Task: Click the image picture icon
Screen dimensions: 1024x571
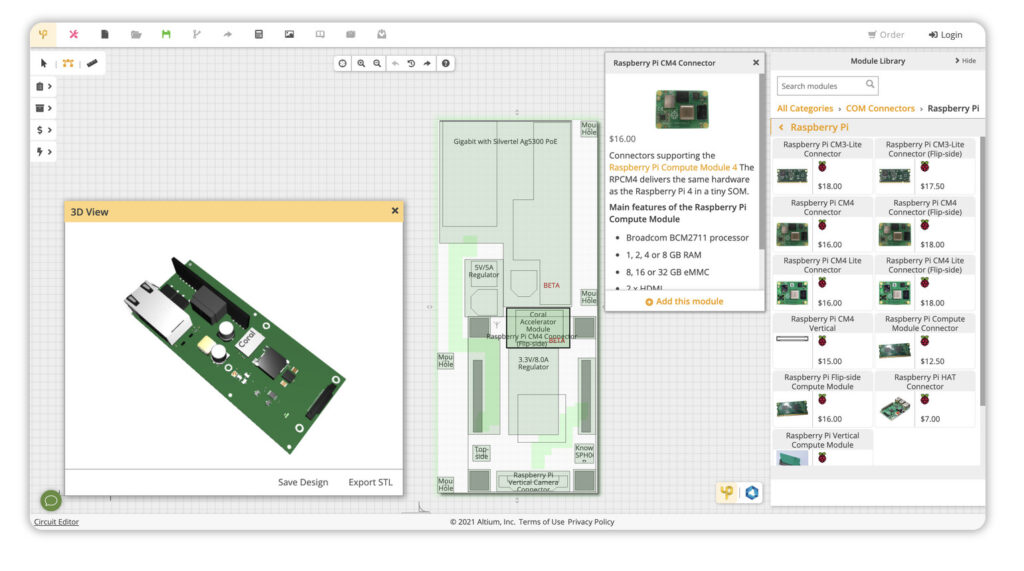Action: click(289, 34)
